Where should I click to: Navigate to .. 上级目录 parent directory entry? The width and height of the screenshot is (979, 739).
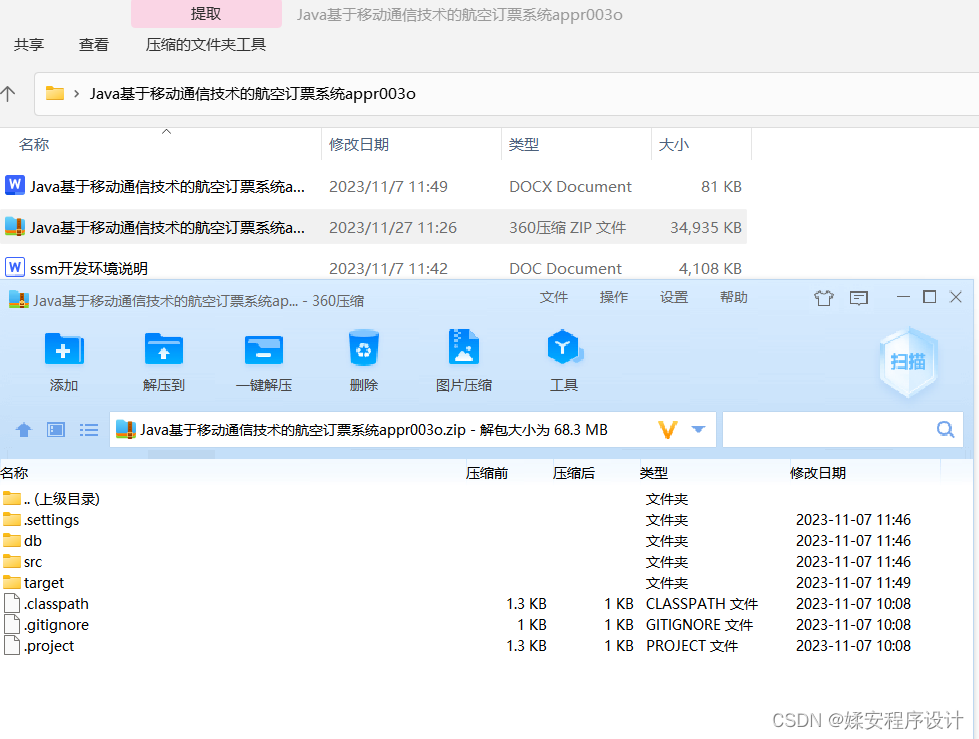(60, 498)
